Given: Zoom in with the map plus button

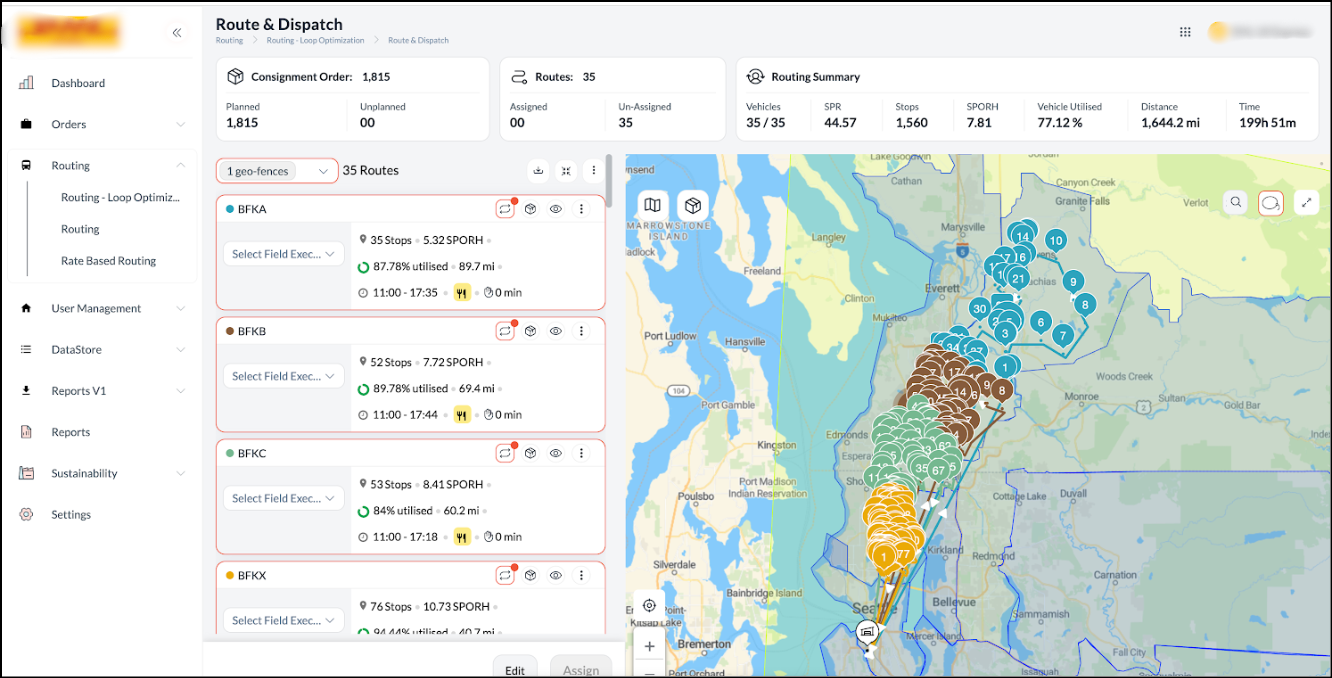Looking at the screenshot, I should click(650, 646).
